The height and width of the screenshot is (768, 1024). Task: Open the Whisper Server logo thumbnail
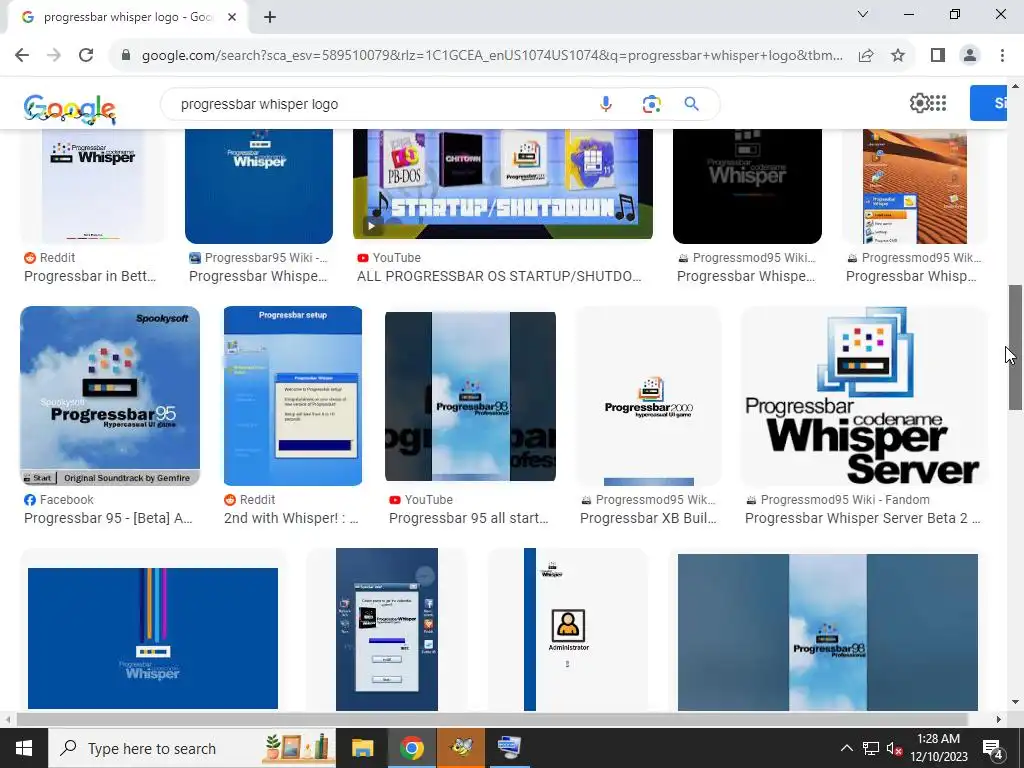click(864, 396)
